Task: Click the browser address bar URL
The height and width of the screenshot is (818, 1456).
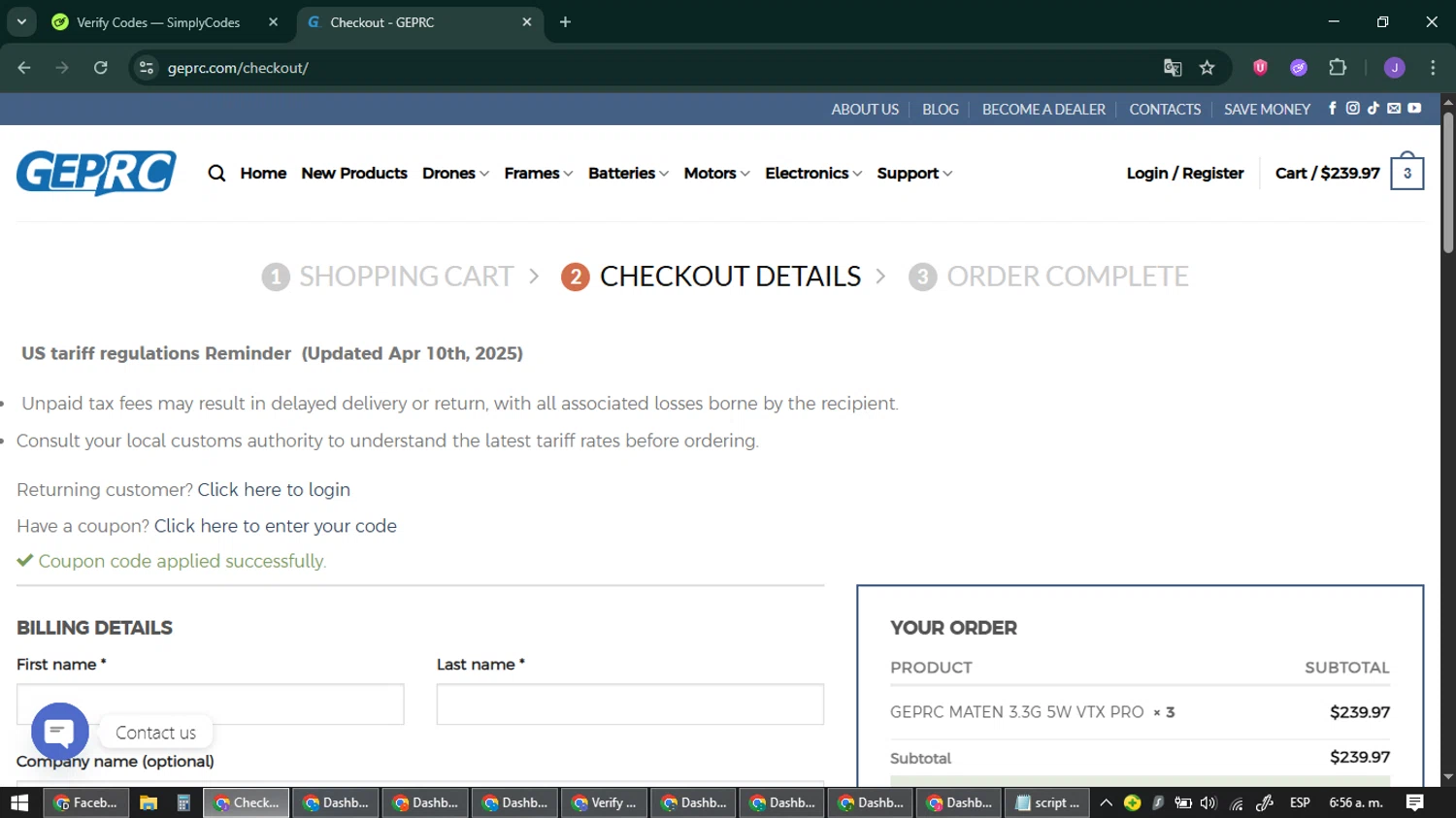Action: (x=238, y=68)
